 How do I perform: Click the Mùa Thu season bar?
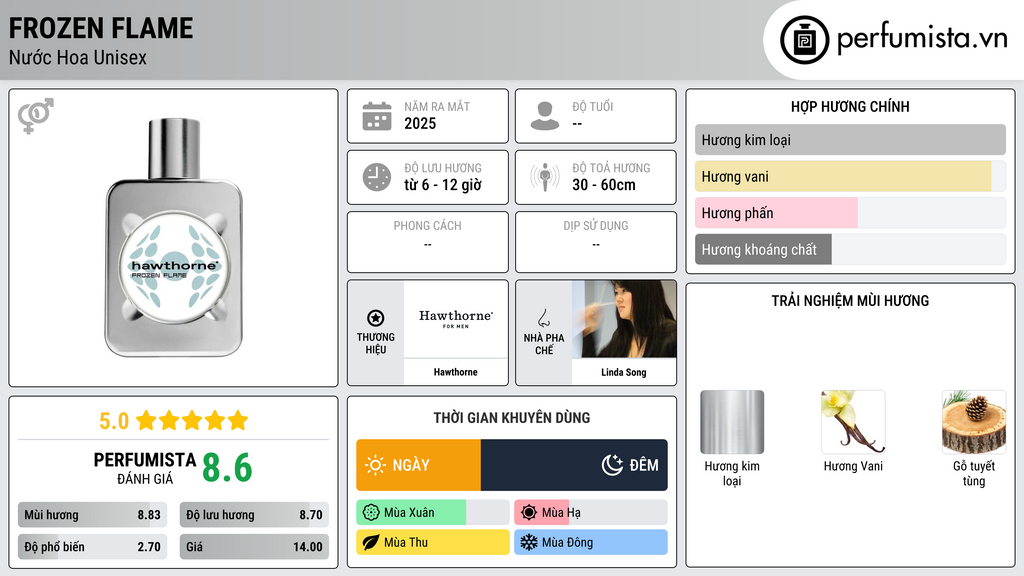433,542
